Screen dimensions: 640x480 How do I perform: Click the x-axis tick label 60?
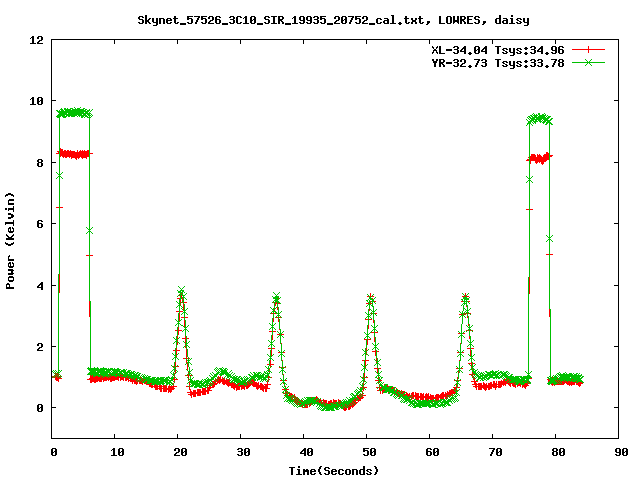point(432,452)
